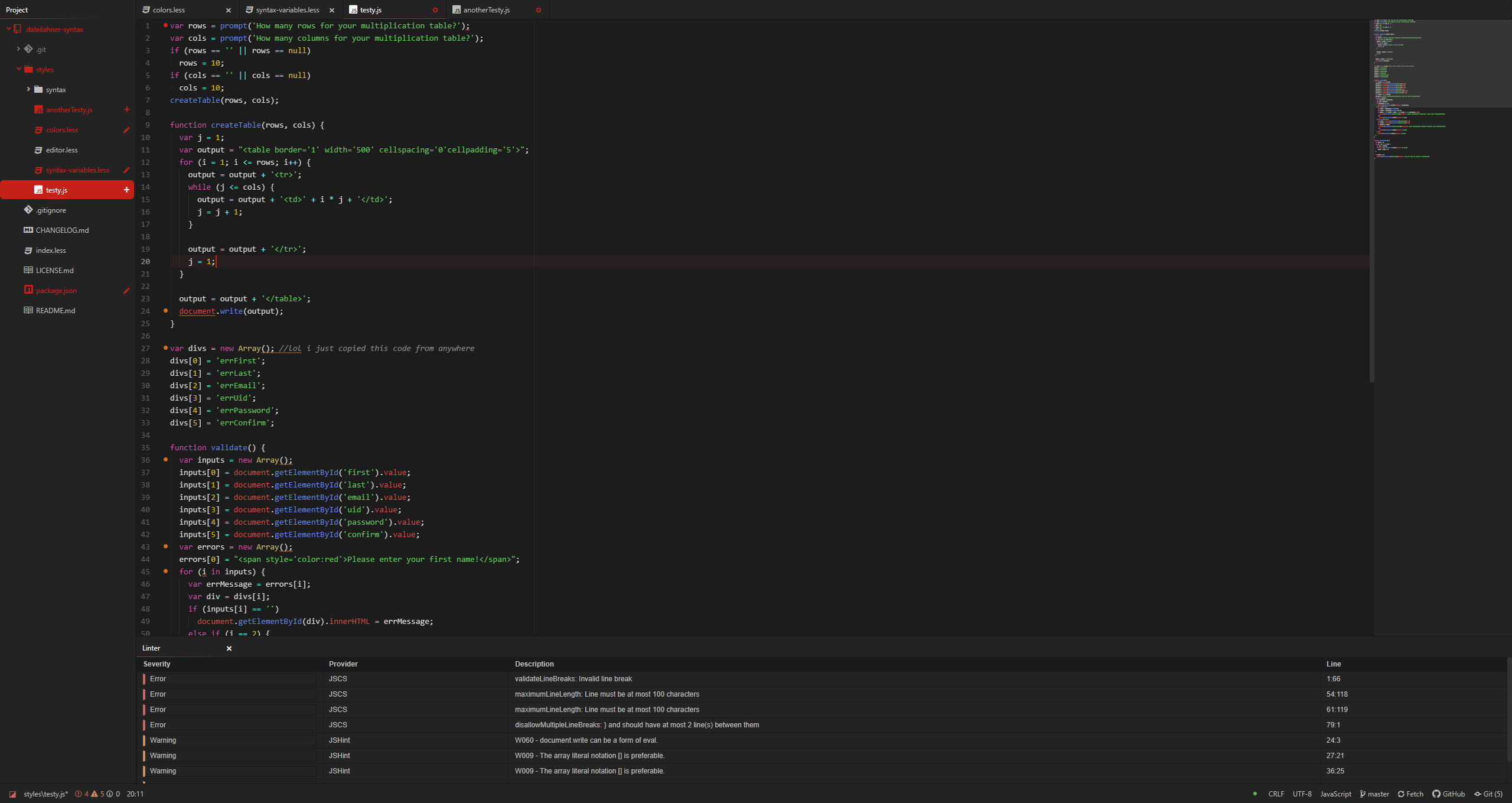The width and height of the screenshot is (1512, 803).
Task: Change the CRLF line ending setting
Action: [1276, 794]
